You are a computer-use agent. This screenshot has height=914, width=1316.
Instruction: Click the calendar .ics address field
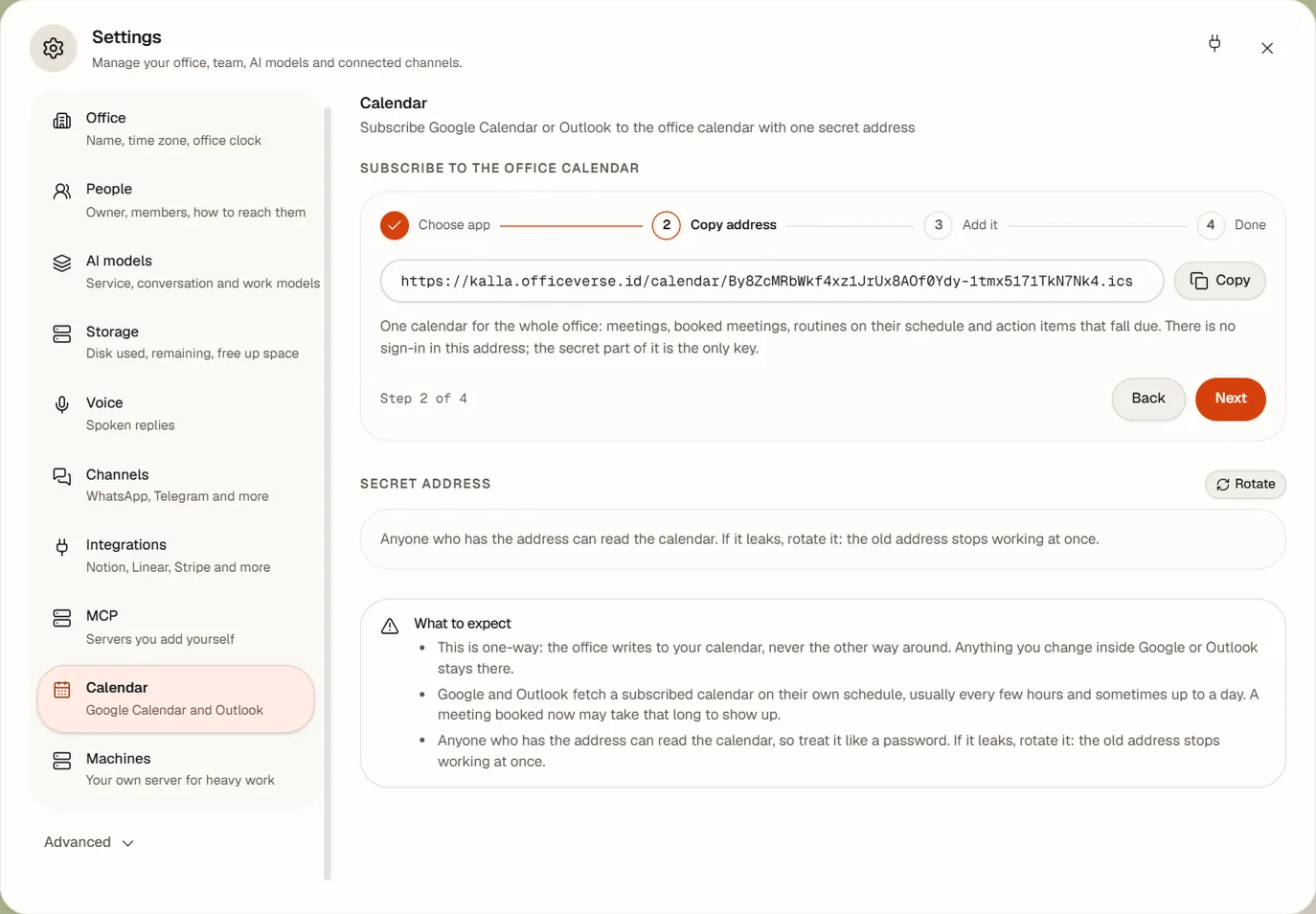pyautogui.click(x=772, y=281)
